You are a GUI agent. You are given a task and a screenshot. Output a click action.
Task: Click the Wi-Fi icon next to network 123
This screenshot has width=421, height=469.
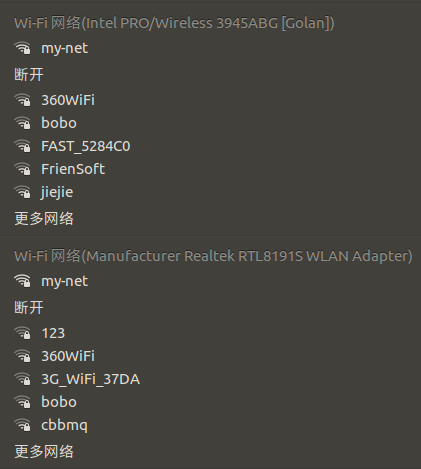point(22,333)
